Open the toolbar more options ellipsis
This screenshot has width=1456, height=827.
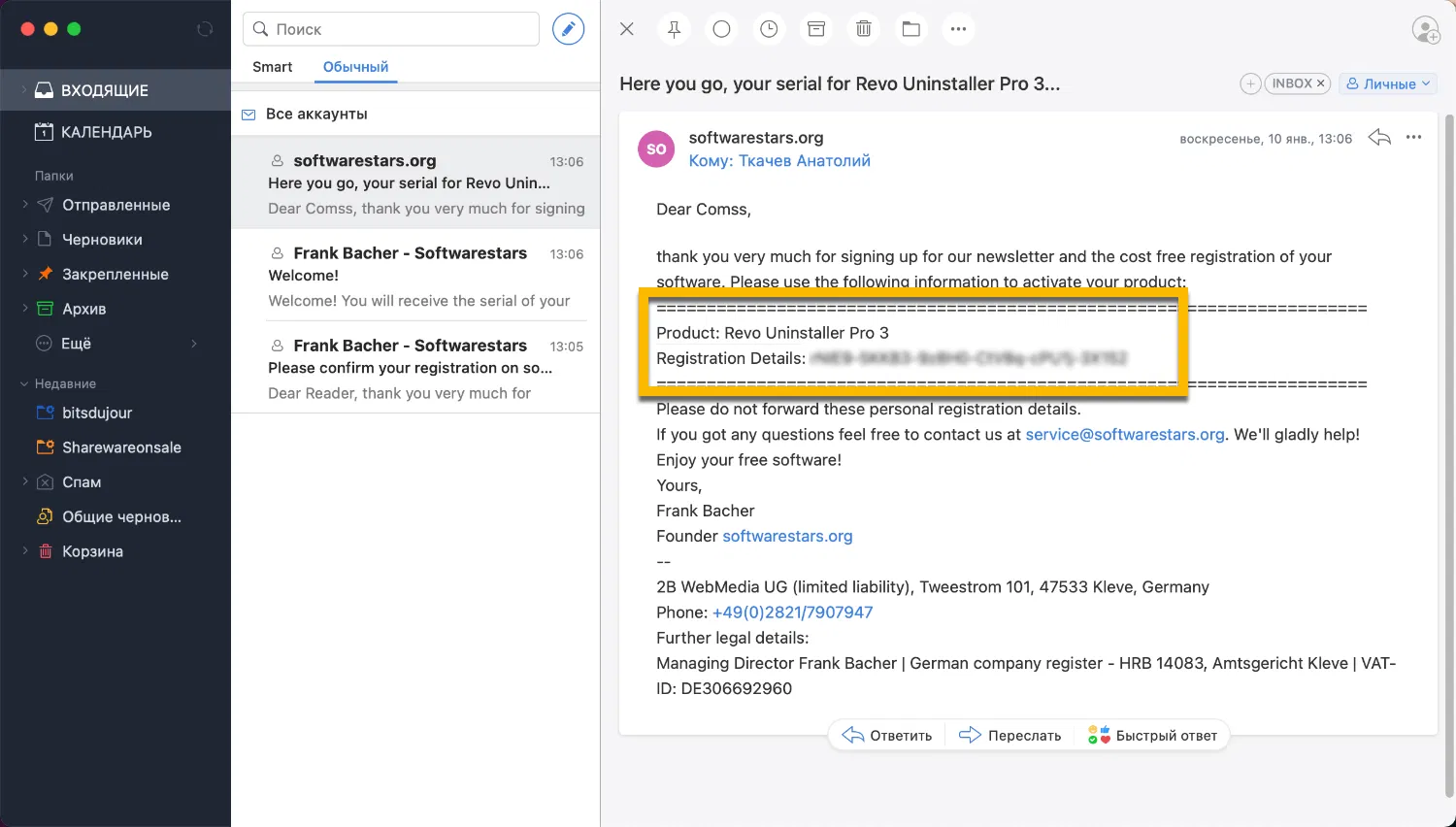pyautogui.click(x=959, y=29)
